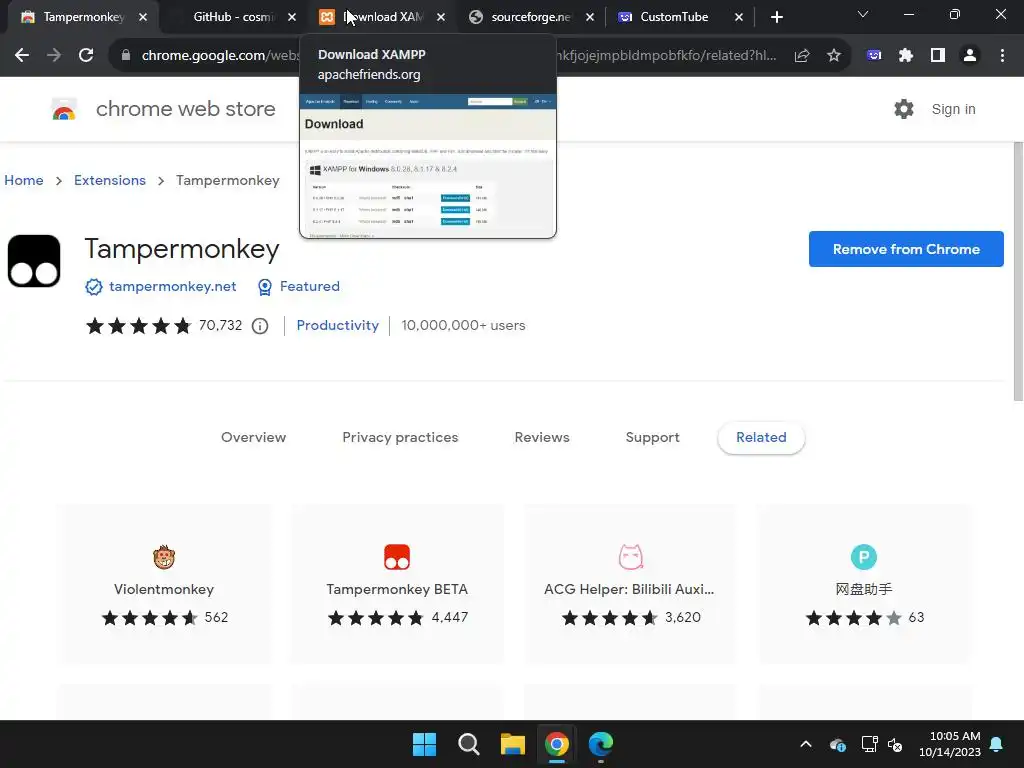This screenshot has width=1024, height=768.
Task: Select the Related tab
Action: click(761, 438)
